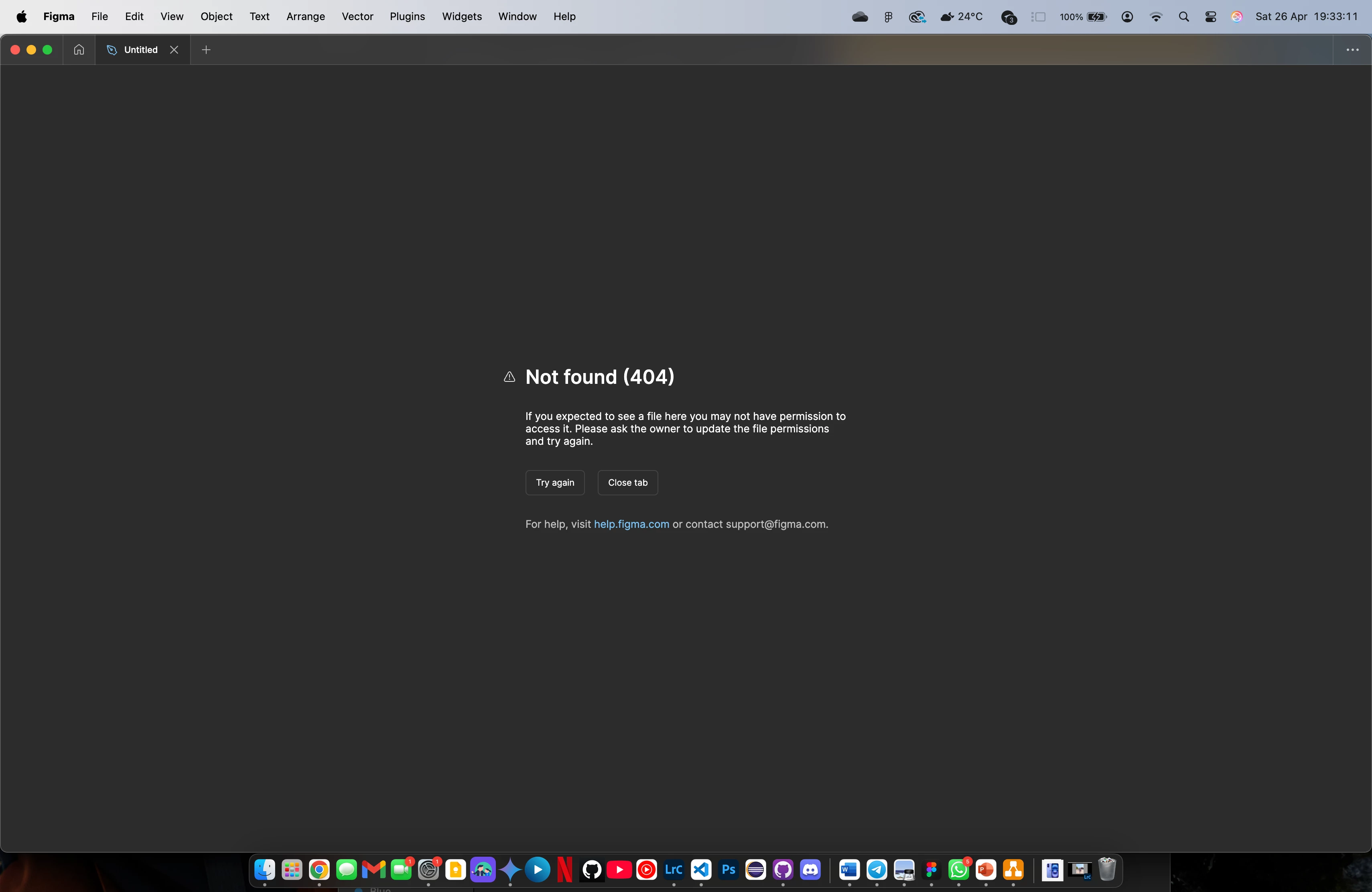Open the Widgets menu
The width and height of the screenshot is (1372, 892).
coord(462,17)
